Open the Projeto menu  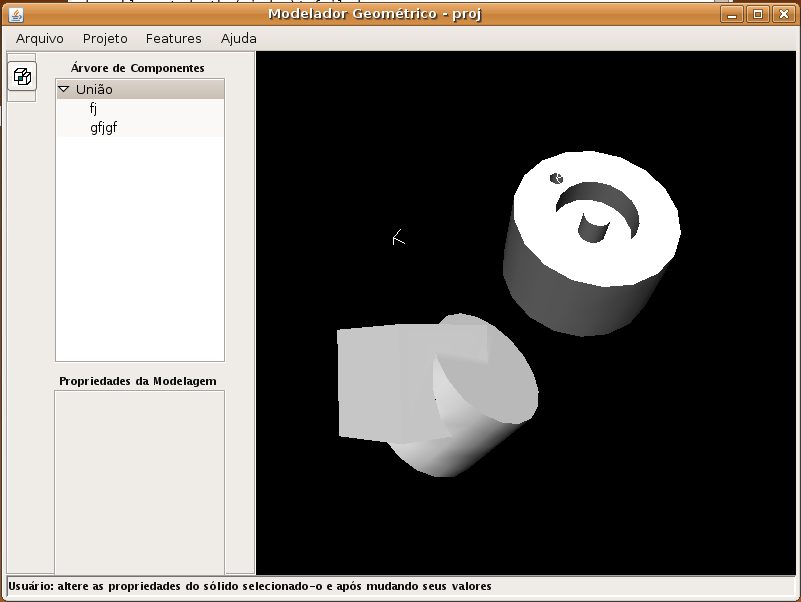point(105,38)
